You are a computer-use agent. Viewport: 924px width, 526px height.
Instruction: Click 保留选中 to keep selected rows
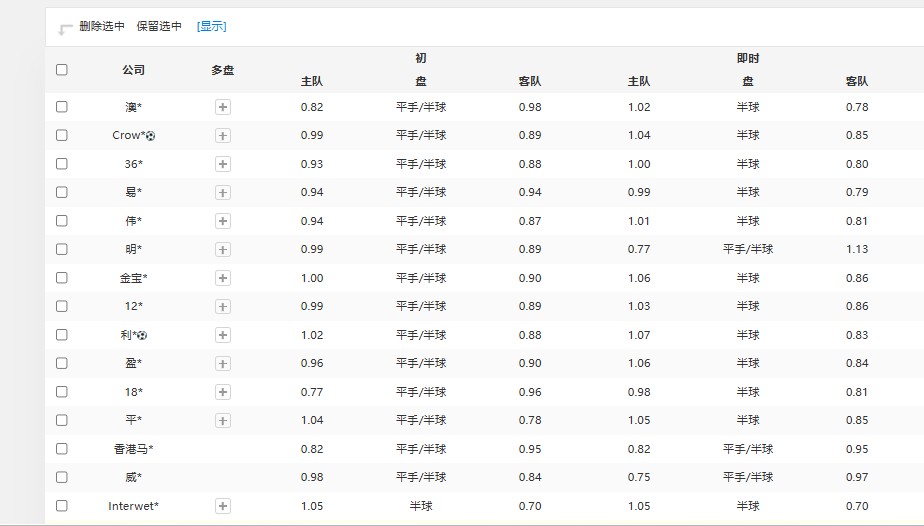pos(159,27)
